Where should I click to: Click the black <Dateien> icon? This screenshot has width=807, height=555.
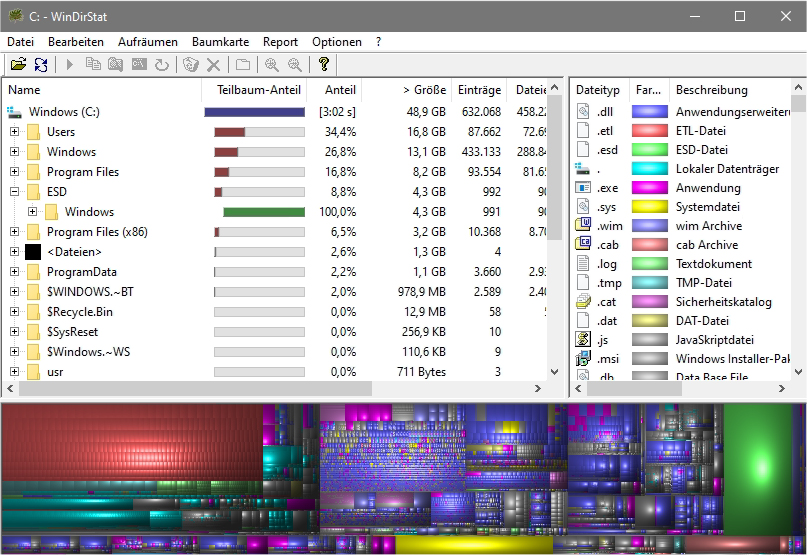click(x=33, y=252)
